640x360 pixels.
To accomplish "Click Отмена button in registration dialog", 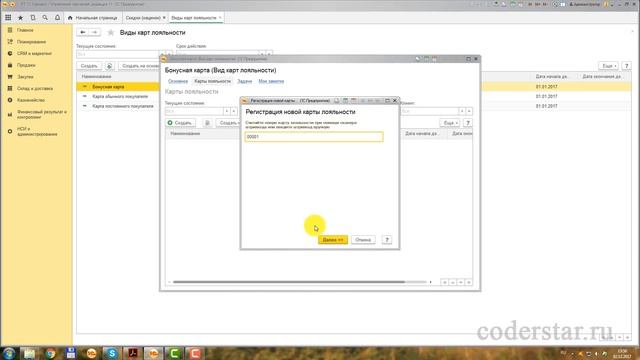I will coord(363,240).
